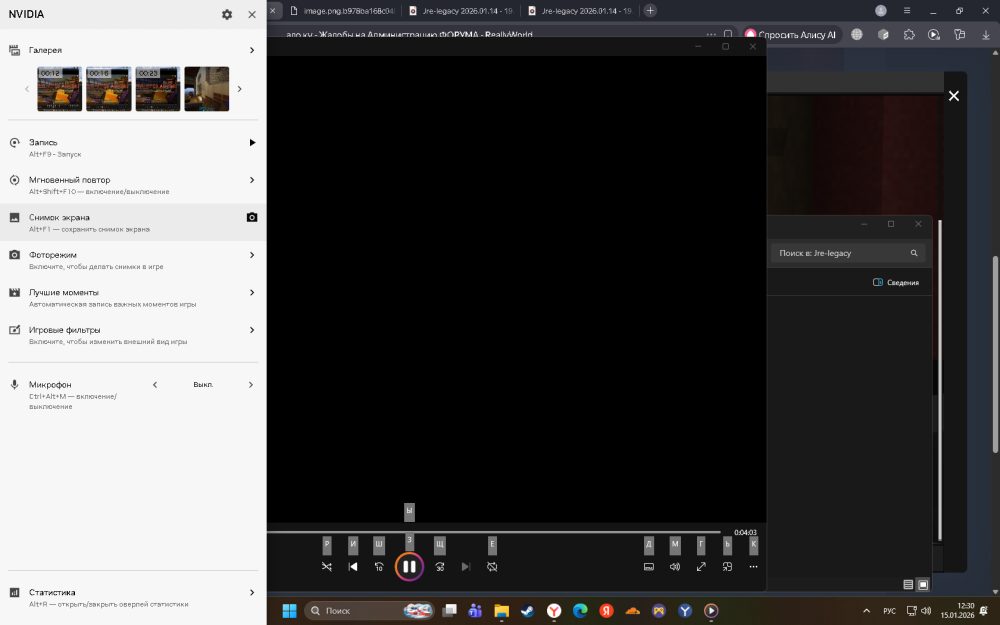Click the video seek bar
Screen dimensions: 1000x625
494,532
